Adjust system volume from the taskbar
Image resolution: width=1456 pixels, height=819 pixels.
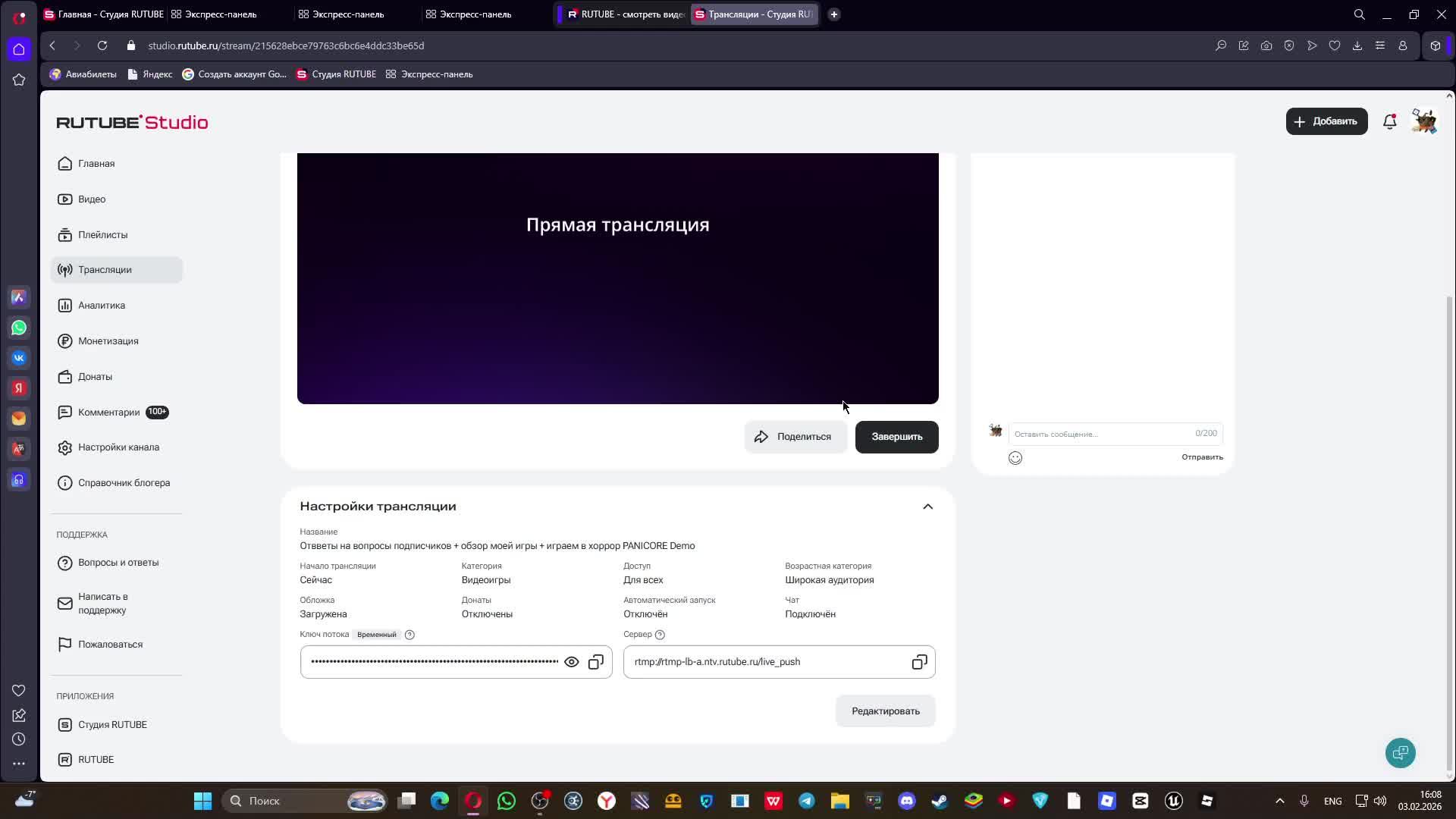(x=1379, y=800)
